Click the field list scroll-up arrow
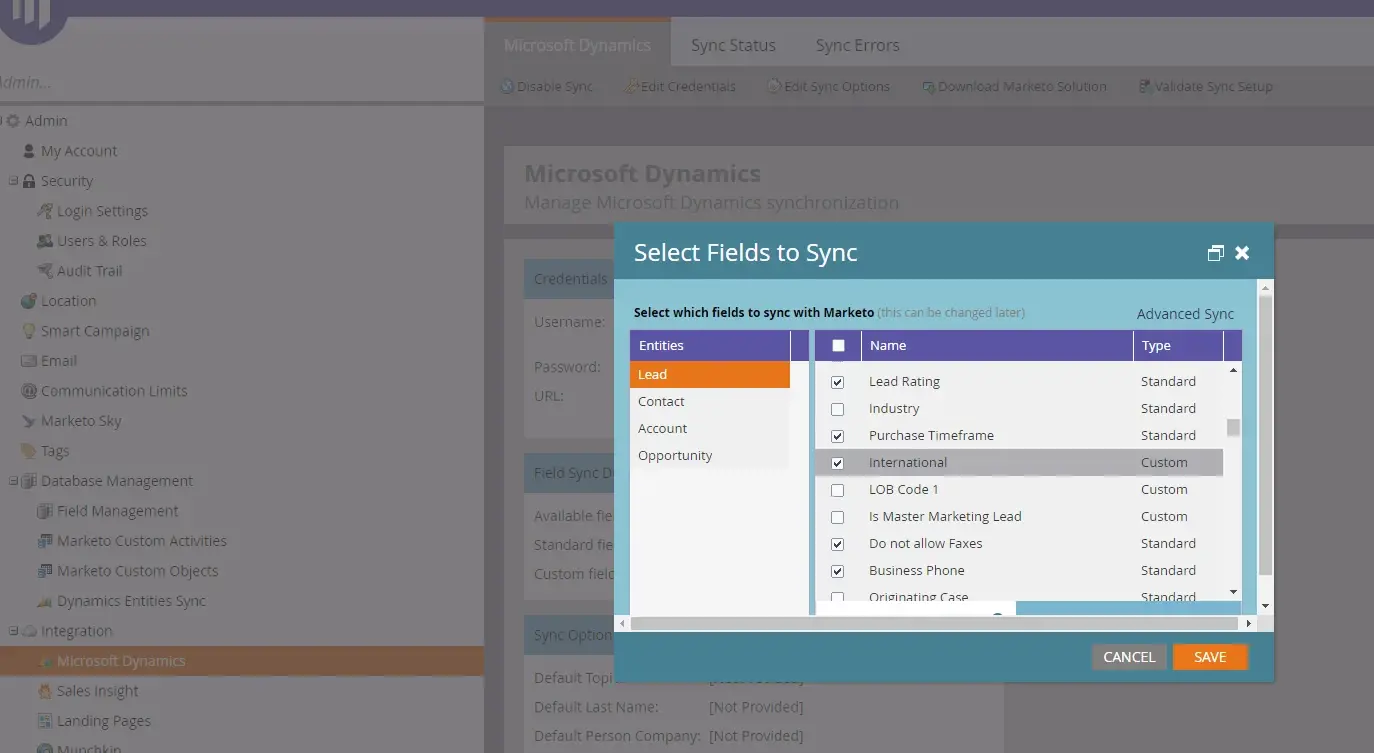This screenshot has height=753, width=1374. (x=1233, y=371)
